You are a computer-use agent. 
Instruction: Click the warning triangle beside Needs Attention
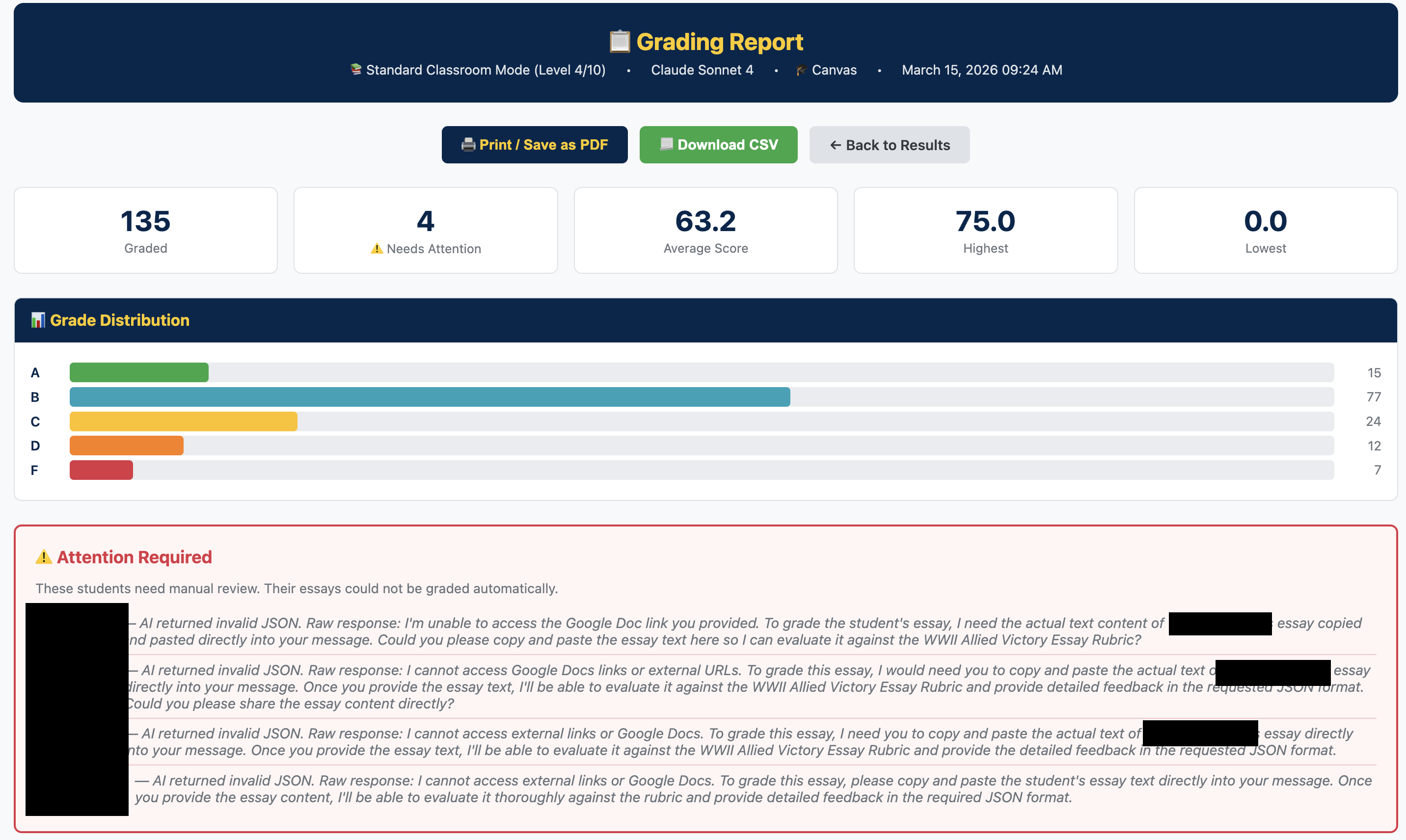(x=377, y=248)
